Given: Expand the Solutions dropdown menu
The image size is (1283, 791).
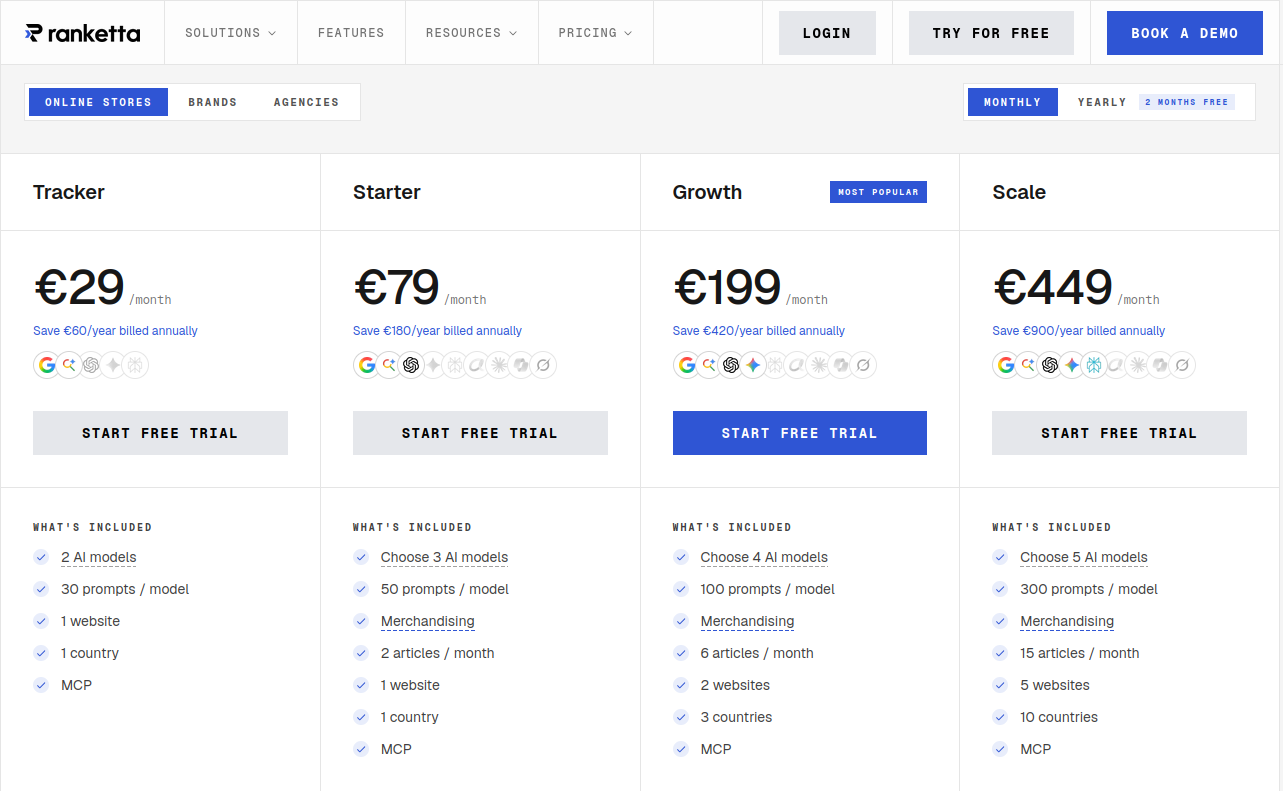Looking at the screenshot, I should coord(230,33).
